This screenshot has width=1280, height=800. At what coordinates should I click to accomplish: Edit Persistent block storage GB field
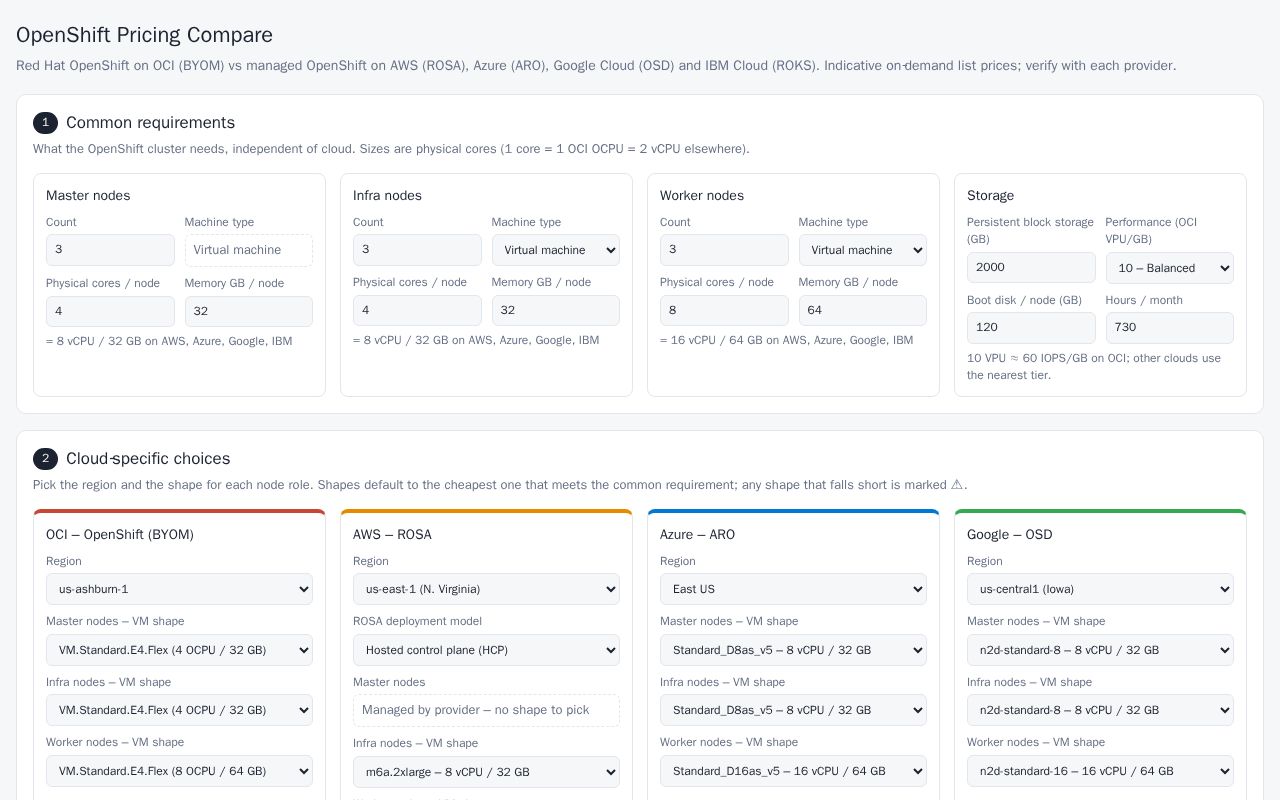(x=1031, y=268)
